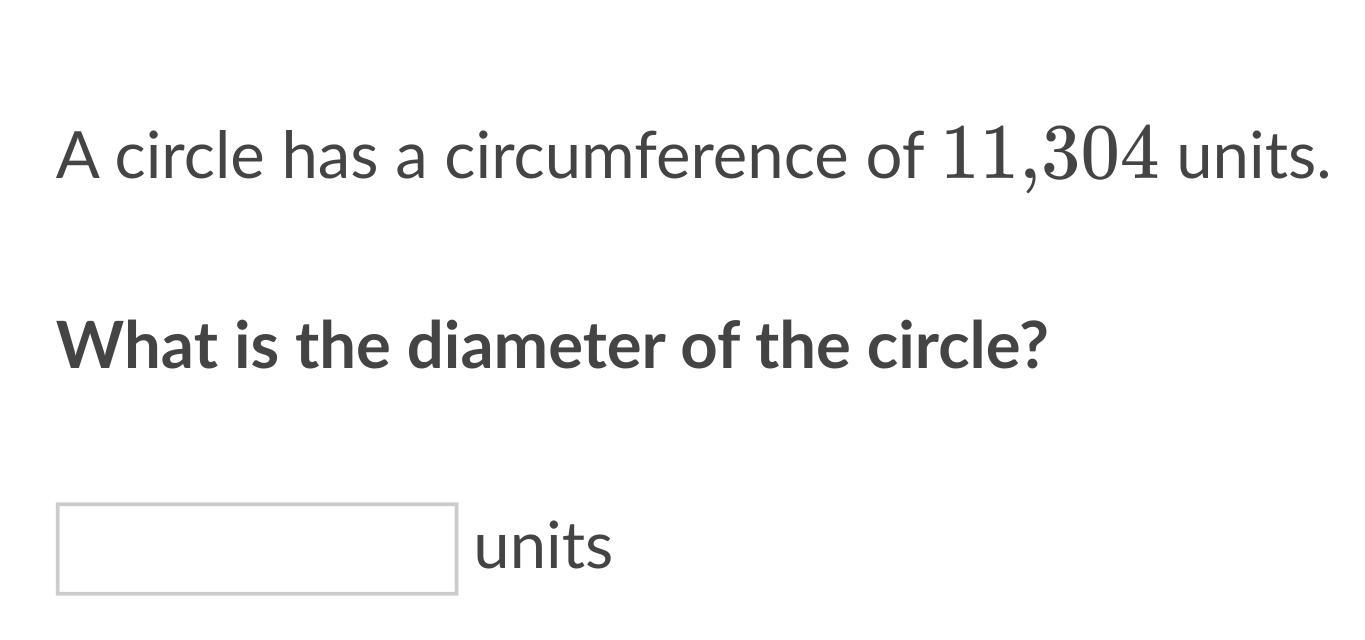The width and height of the screenshot is (1365, 640).
Task: Click the empty diameter answer box
Action: pyautogui.click(x=257, y=549)
